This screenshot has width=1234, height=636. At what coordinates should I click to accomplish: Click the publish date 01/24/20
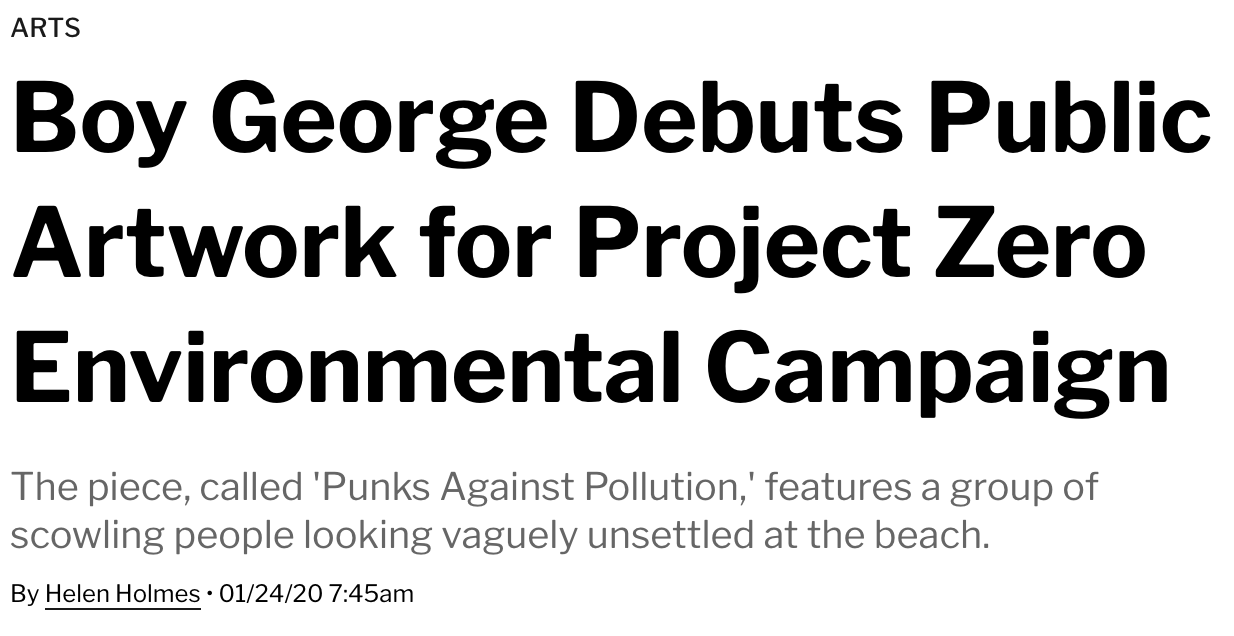pyautogui.click(x=270, y=593)
